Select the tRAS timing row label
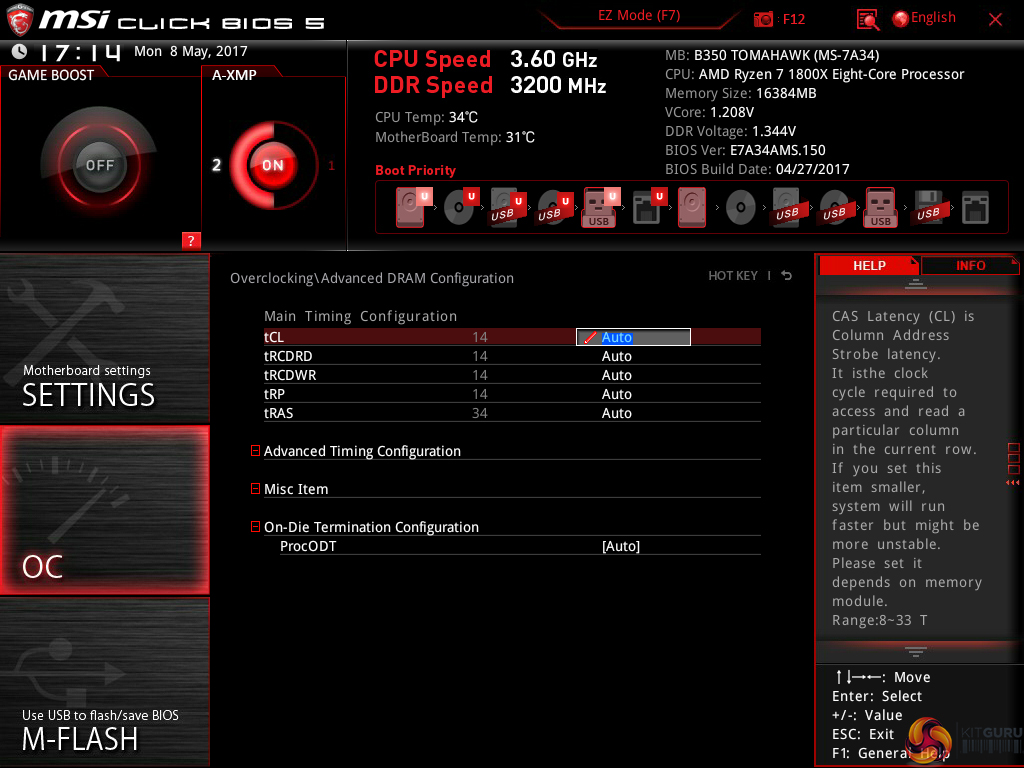1024x768 pixels. pos(278,413)
